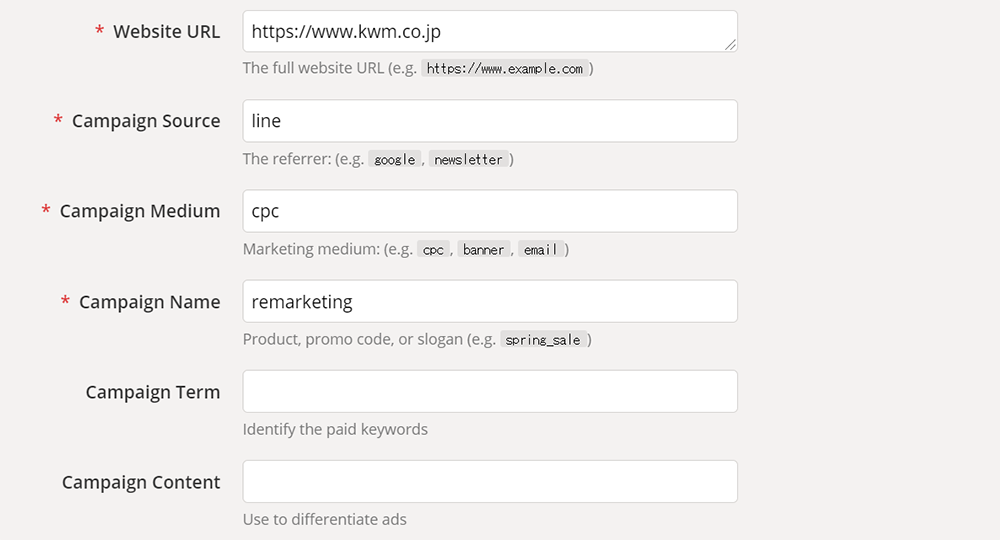Click the Campaign Source label
The image size is (1000, 540).
[x=146, y=120]
